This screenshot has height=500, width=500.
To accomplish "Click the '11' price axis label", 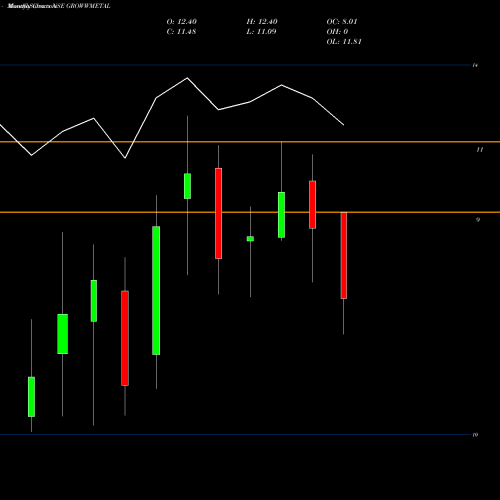I will [480, 150].
